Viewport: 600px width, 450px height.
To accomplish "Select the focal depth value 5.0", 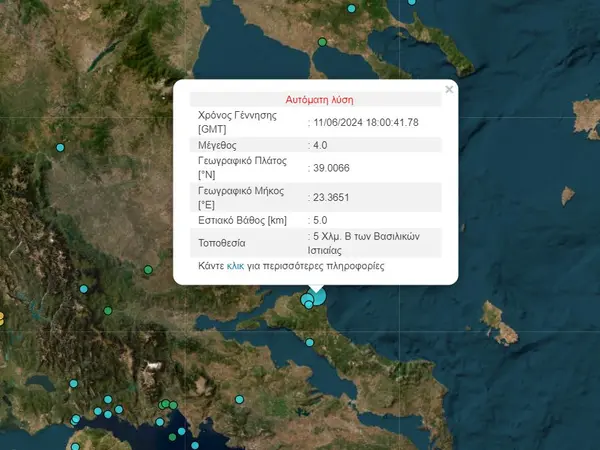I will (x=320, y=220).
